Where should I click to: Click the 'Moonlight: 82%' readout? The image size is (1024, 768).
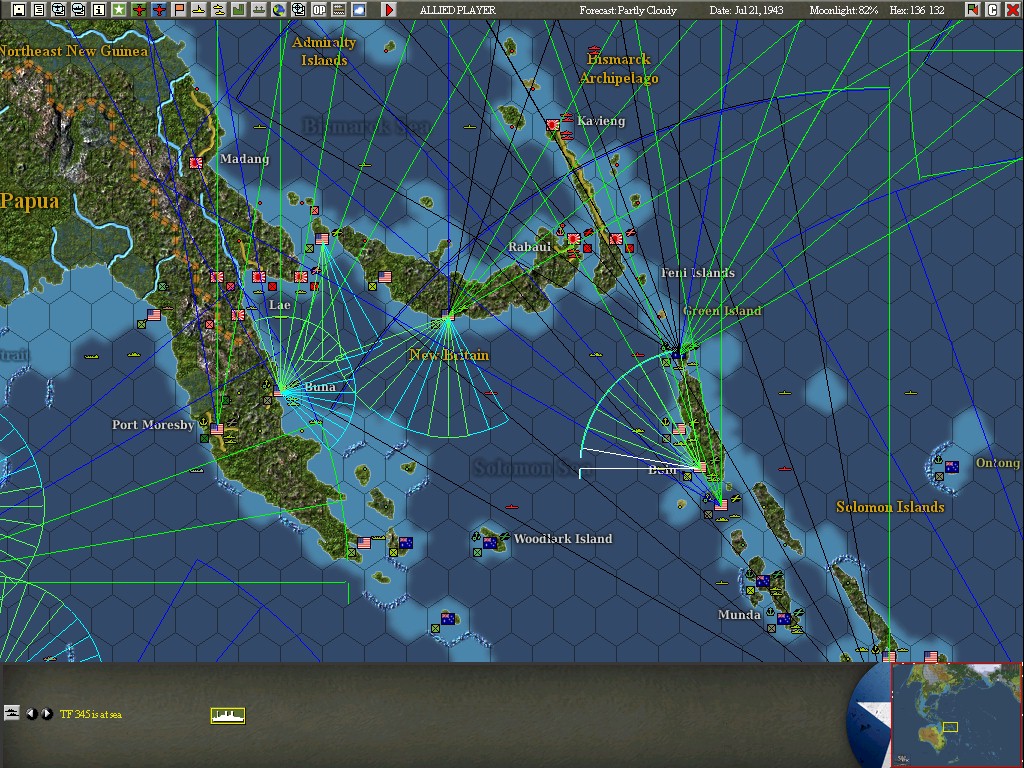point(843,10)
